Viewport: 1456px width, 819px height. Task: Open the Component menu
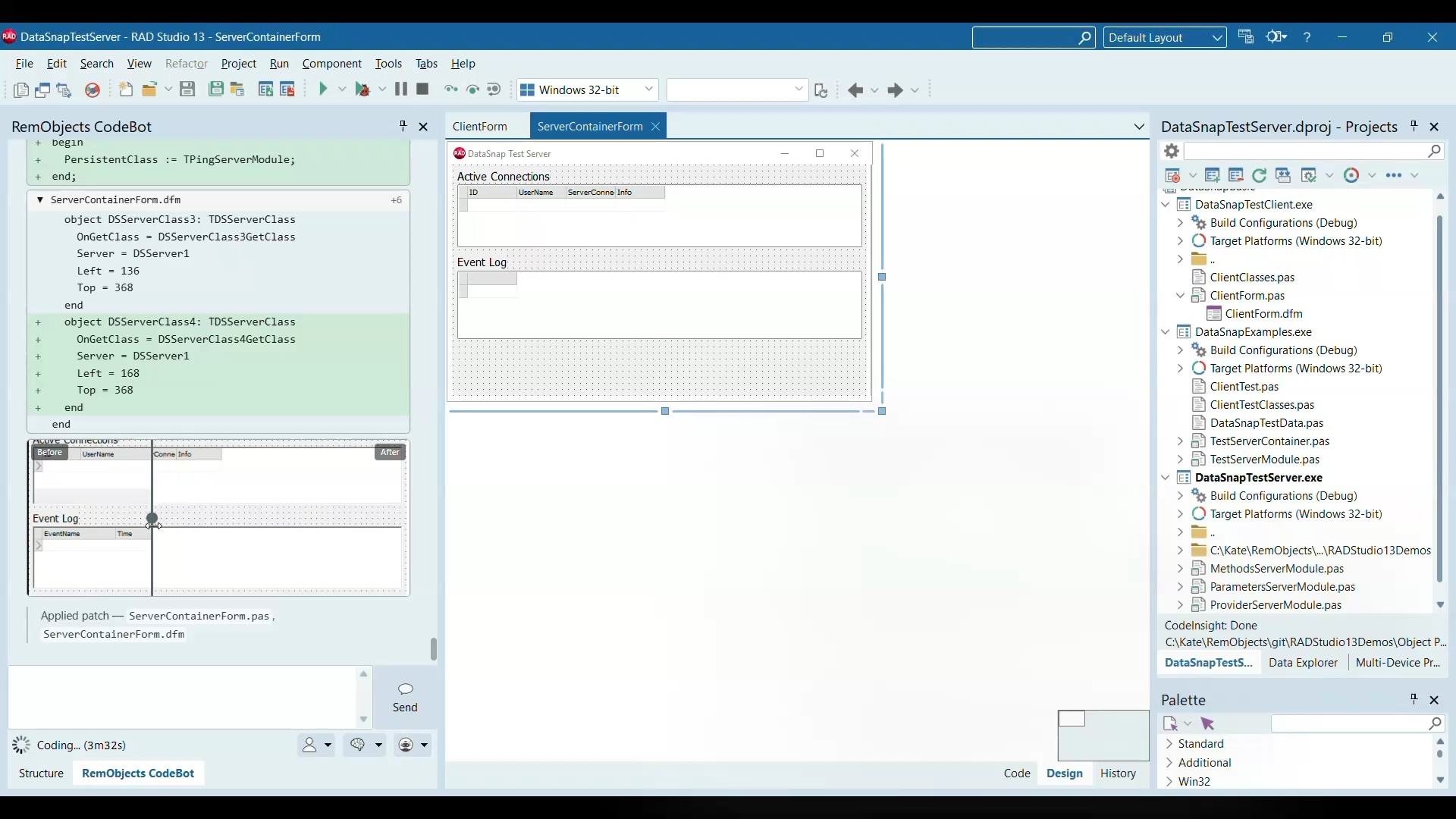pyautogui.click(x=332, y=64)
